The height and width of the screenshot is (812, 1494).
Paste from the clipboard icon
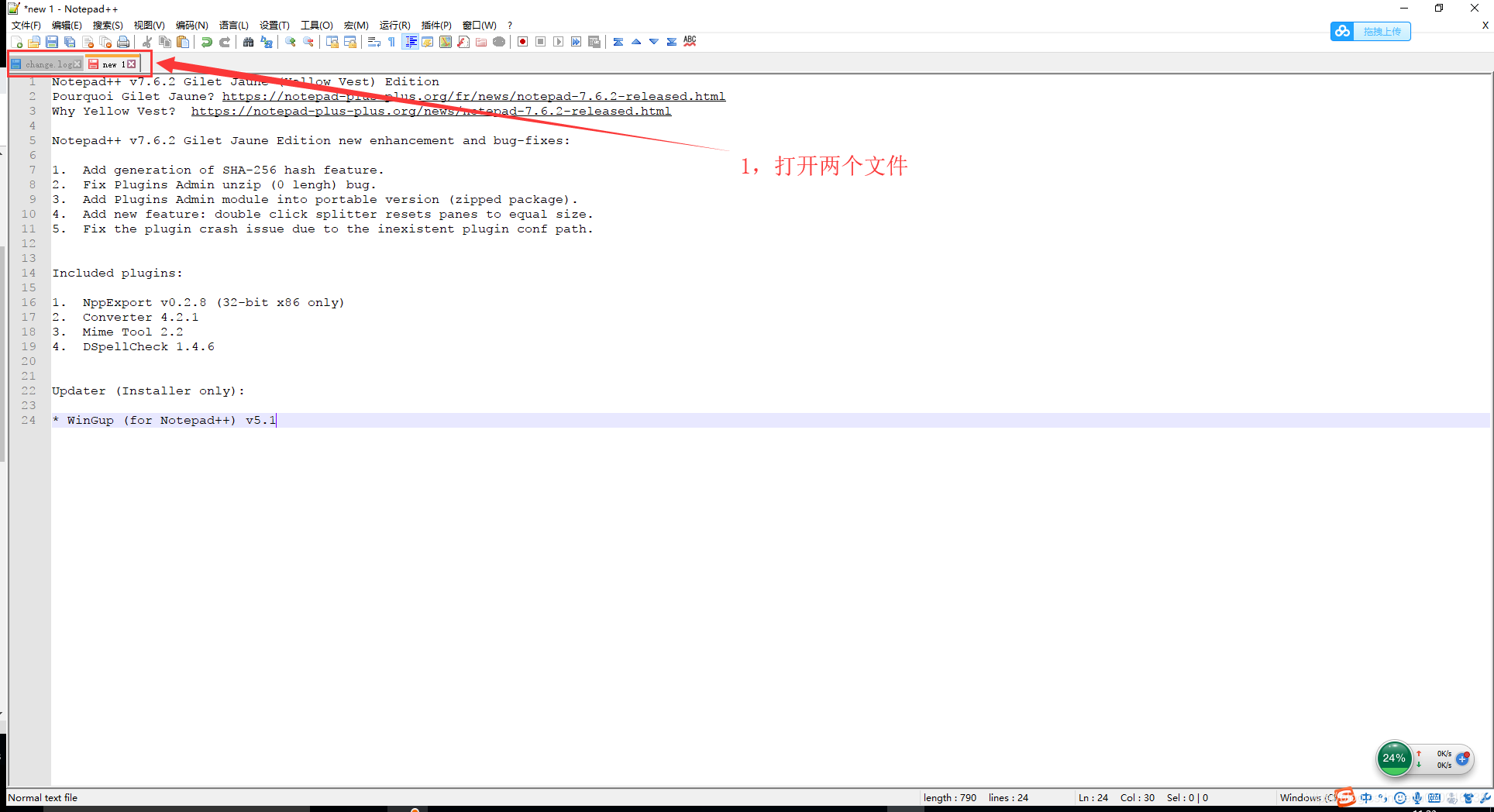(183, 42)
